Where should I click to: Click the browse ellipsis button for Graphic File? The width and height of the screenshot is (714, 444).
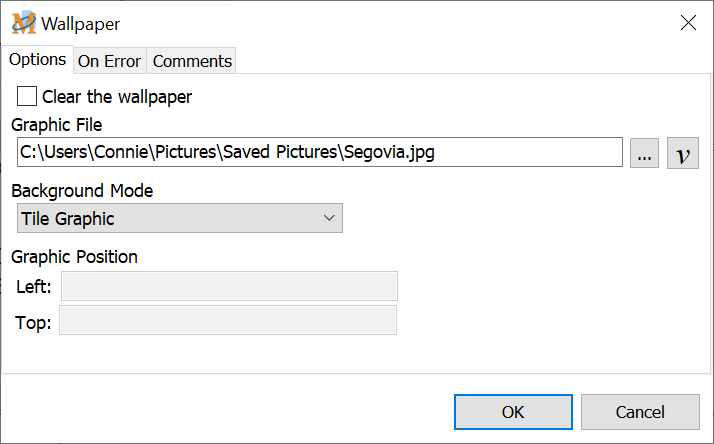[644, 153]
